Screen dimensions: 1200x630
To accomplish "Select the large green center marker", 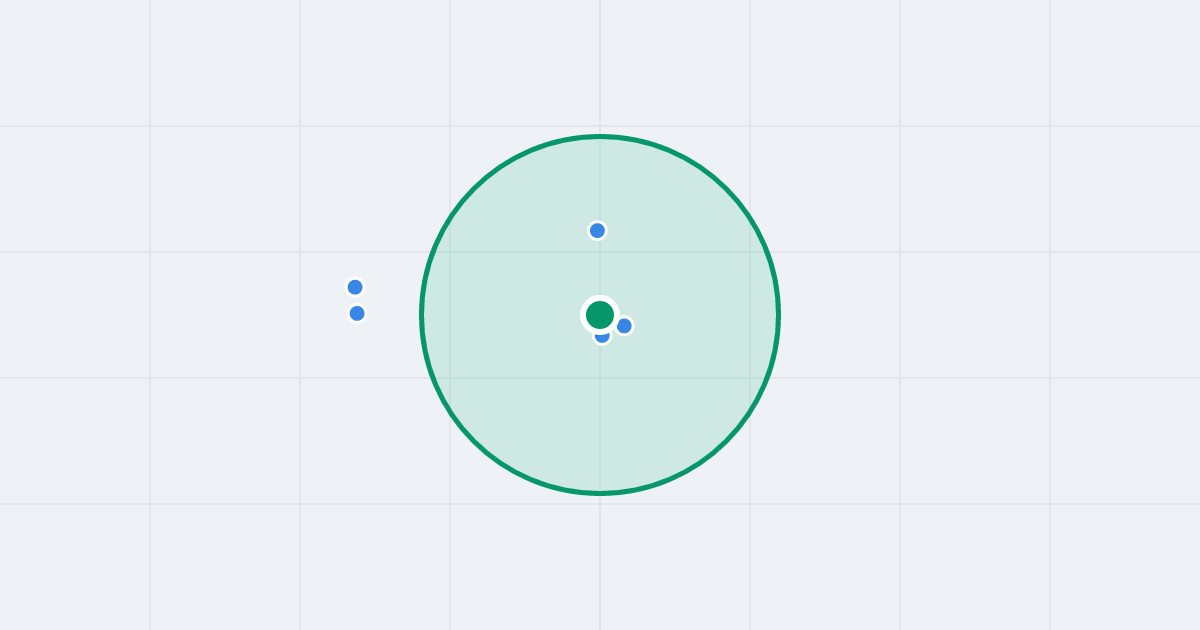I will tap(600, 315).
